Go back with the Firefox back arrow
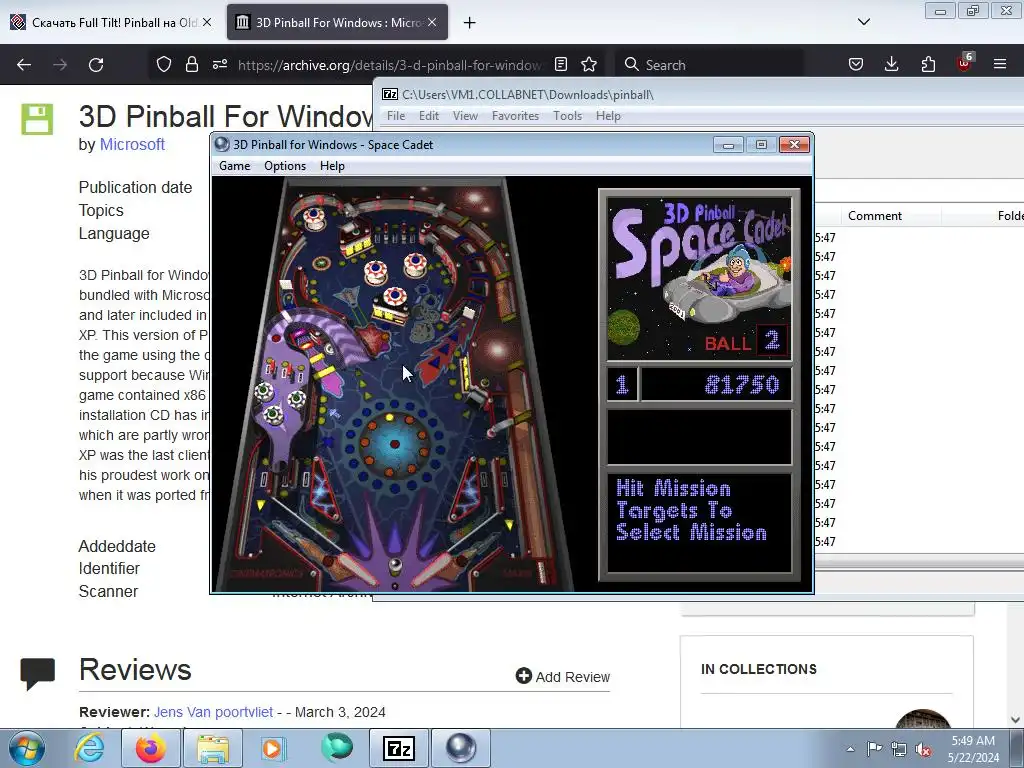The image size is (1024, 768). click(x=24, y=65)
